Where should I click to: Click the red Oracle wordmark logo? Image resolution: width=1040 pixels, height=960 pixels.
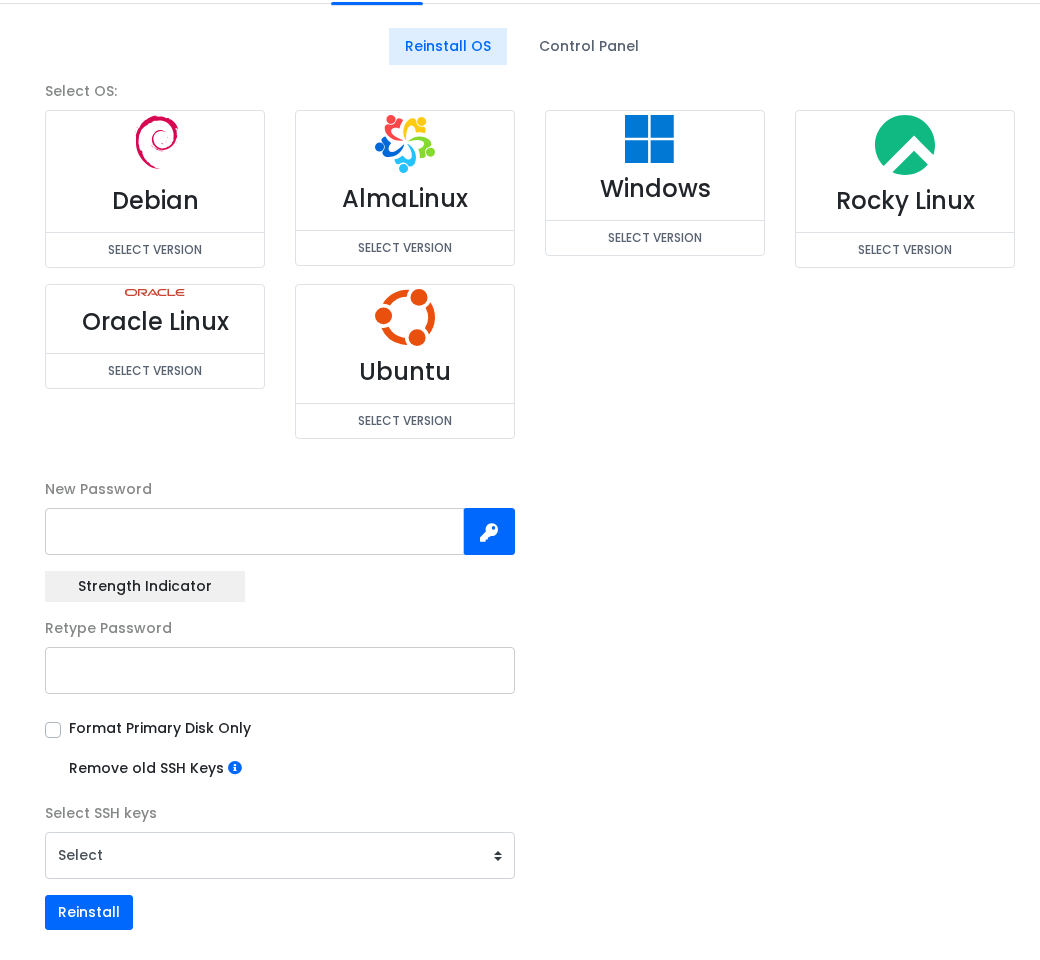click(x=155, y=293)
